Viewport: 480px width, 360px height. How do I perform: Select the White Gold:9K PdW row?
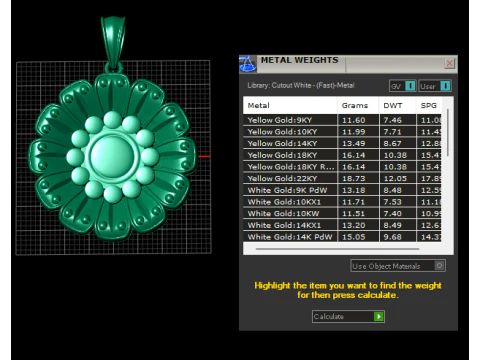click(x=342, y=190)
